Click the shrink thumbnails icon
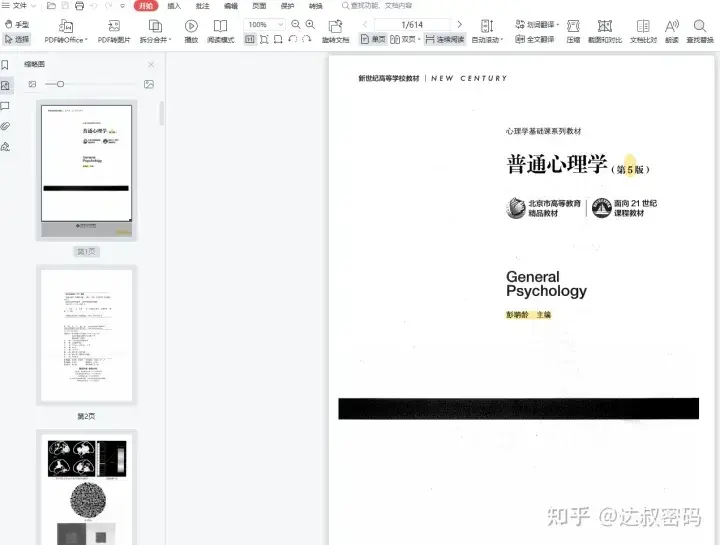The height and width of the screenshot is (545, 720). 32,84
